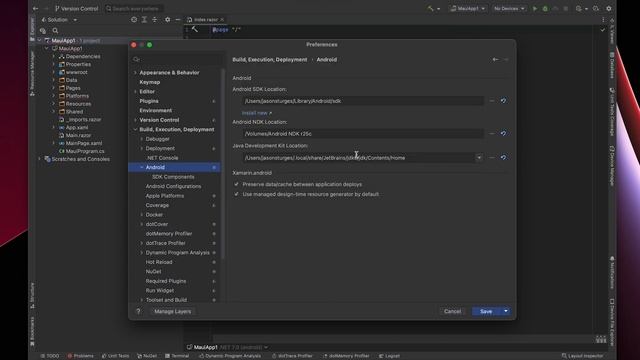
Task: Click the back navigation arrow in Preferences header
Action: 495,60
